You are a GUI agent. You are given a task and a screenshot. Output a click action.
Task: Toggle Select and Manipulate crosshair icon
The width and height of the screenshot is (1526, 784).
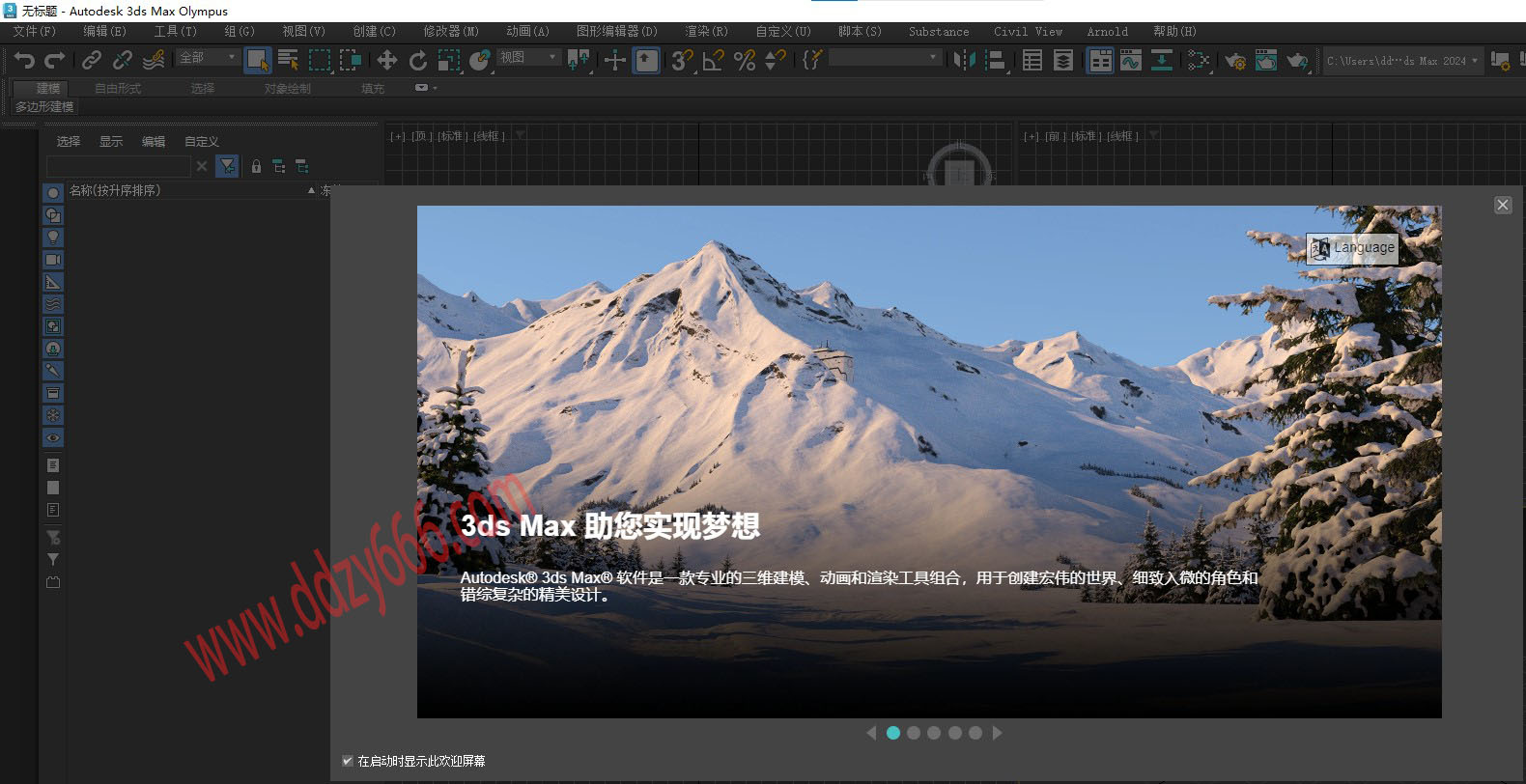click(x=614, y=60)
